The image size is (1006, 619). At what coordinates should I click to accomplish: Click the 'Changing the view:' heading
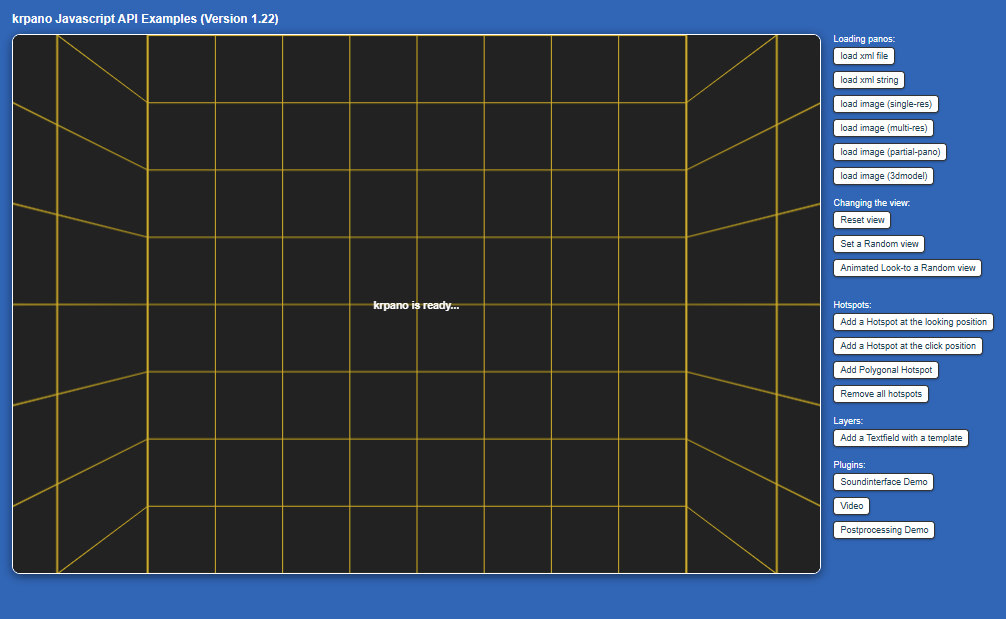[x=871, y=203]
